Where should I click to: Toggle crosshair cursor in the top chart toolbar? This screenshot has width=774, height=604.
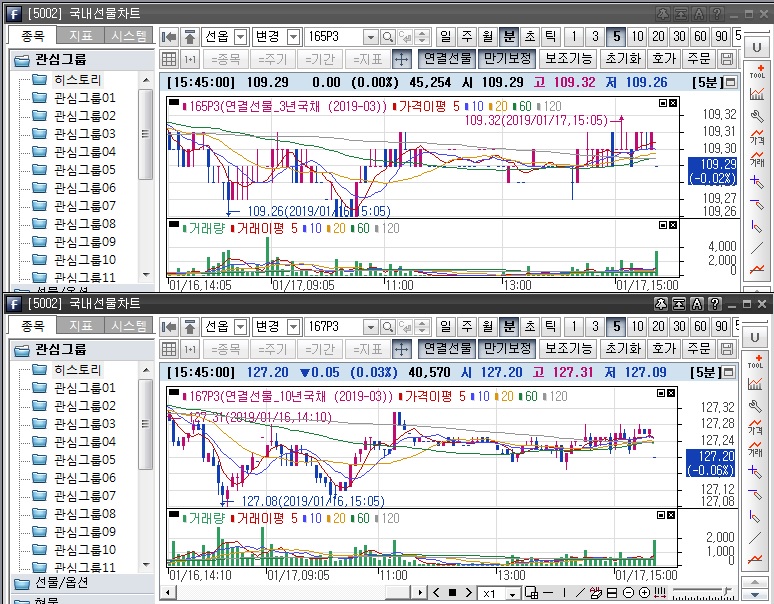coord(401,59)
